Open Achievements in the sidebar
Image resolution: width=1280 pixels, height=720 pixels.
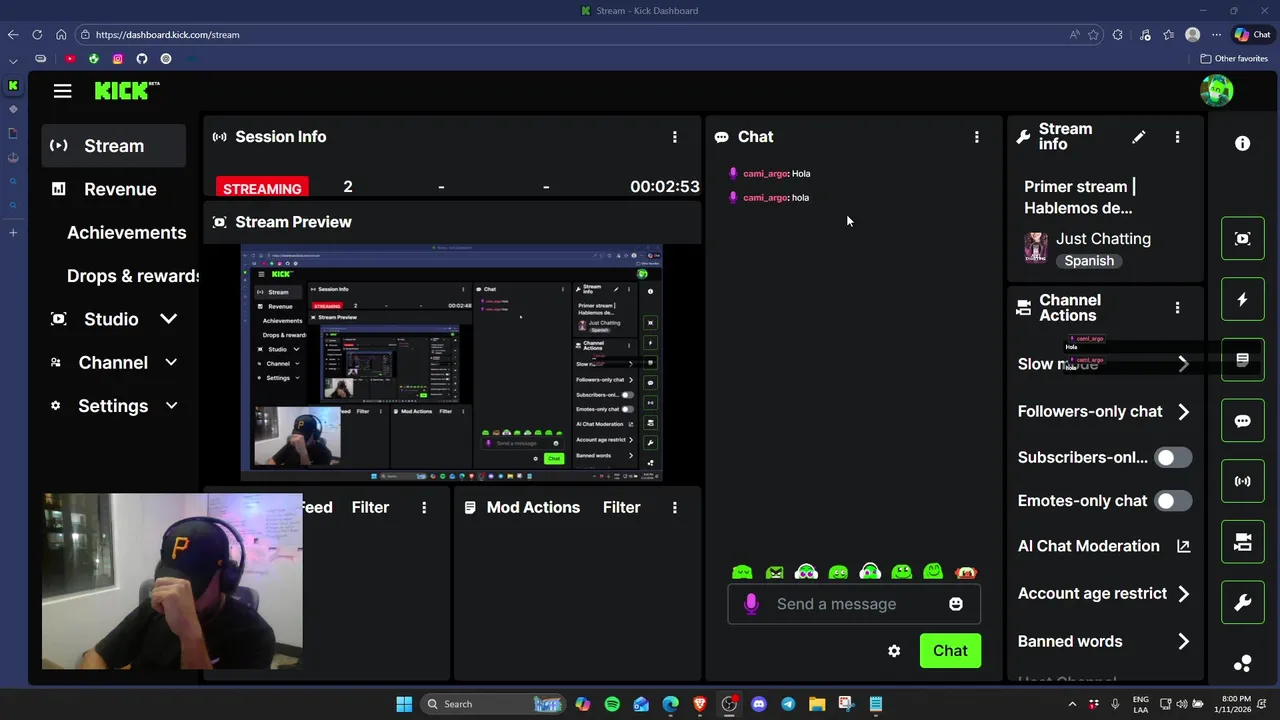click(126, 233)
